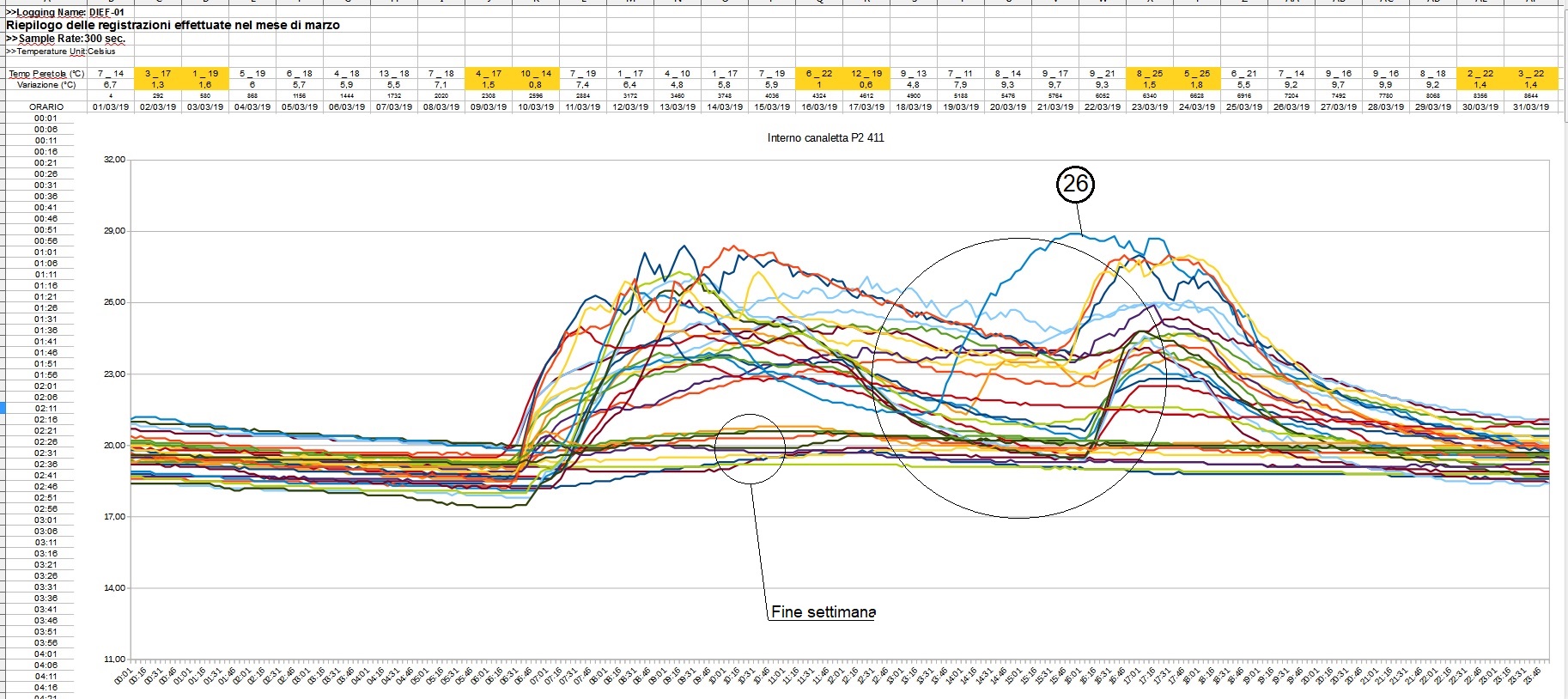Click the time cell 00:01 in ORARIO column
Image resolution: width=1568 pixels, height=699 pixels.
tap(46, 119)
